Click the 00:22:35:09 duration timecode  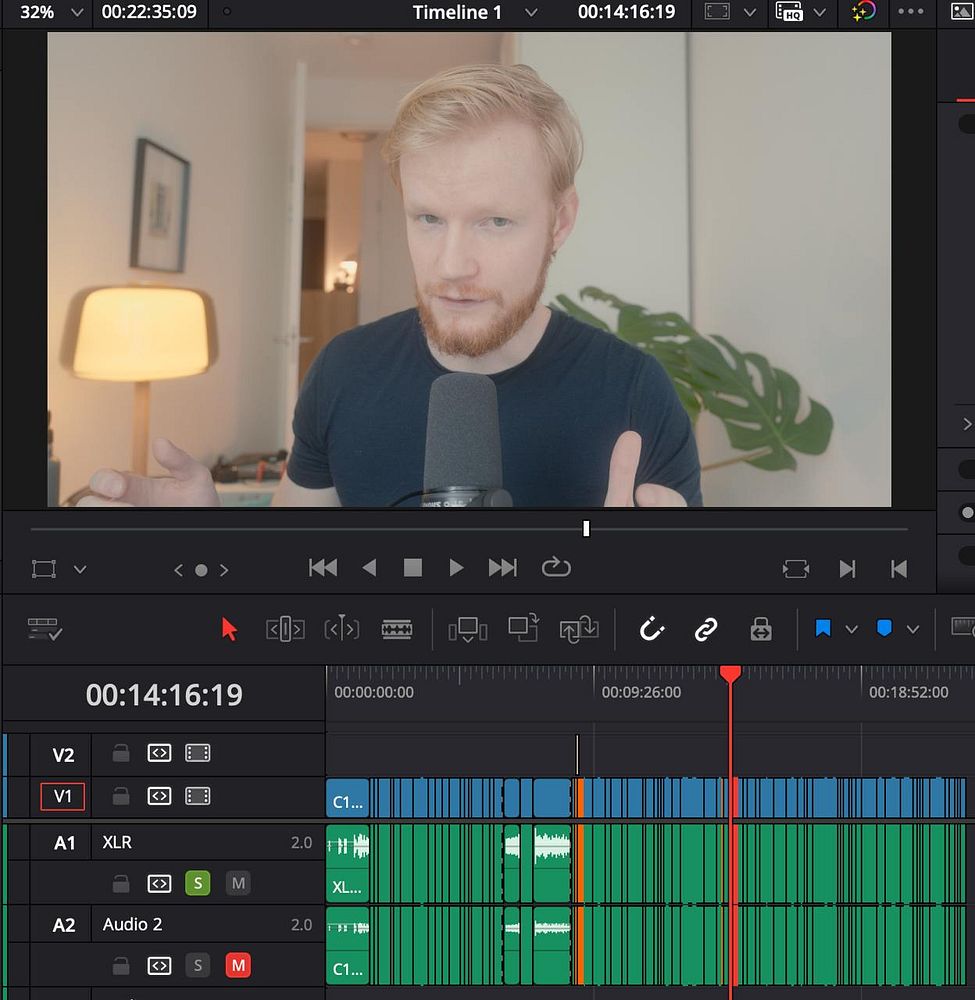click(x=149, y=12)
